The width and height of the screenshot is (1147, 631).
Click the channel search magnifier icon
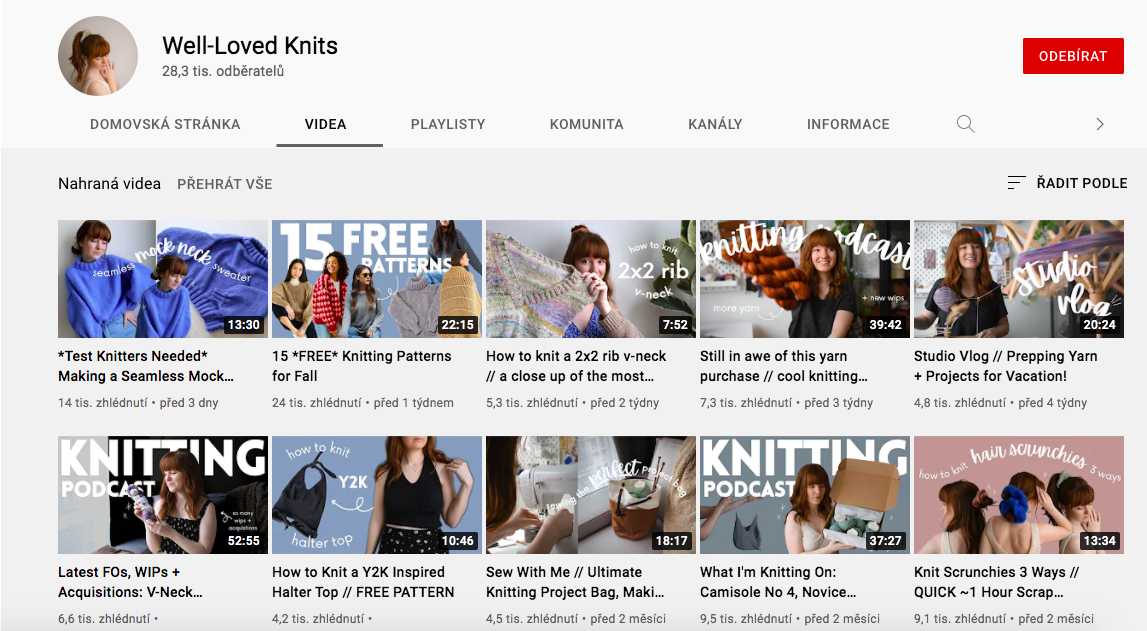(966, 124)
